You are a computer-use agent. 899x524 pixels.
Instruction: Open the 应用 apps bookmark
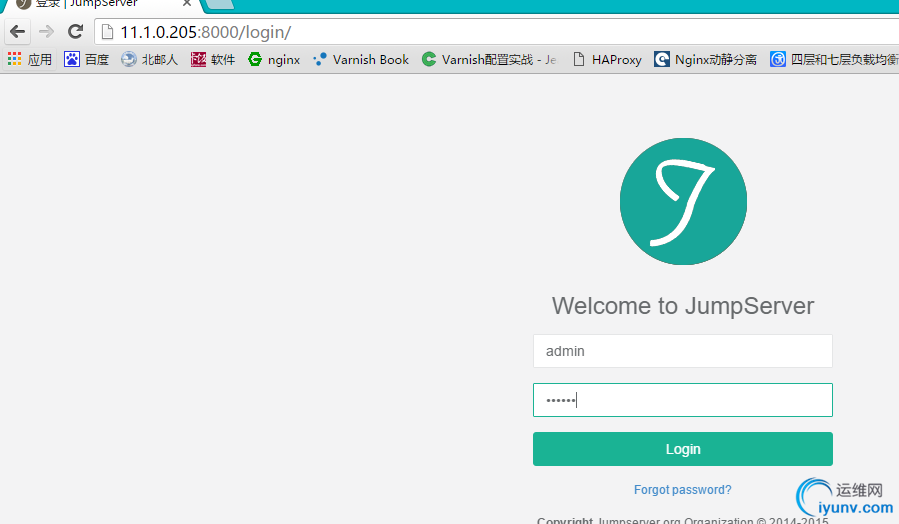coord(30,59)
